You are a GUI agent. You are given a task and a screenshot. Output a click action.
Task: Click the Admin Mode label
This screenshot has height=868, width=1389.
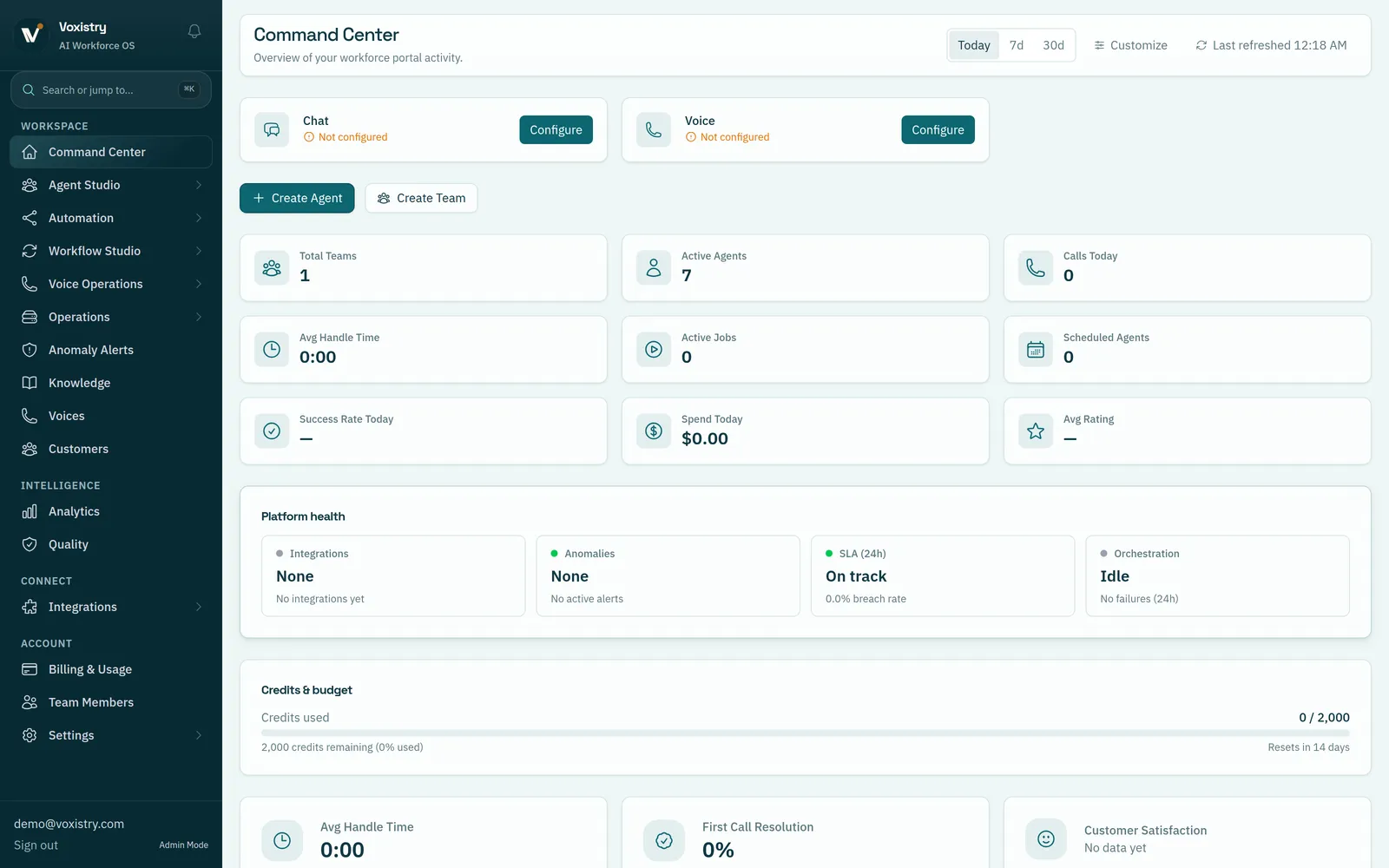coord(183,845)
